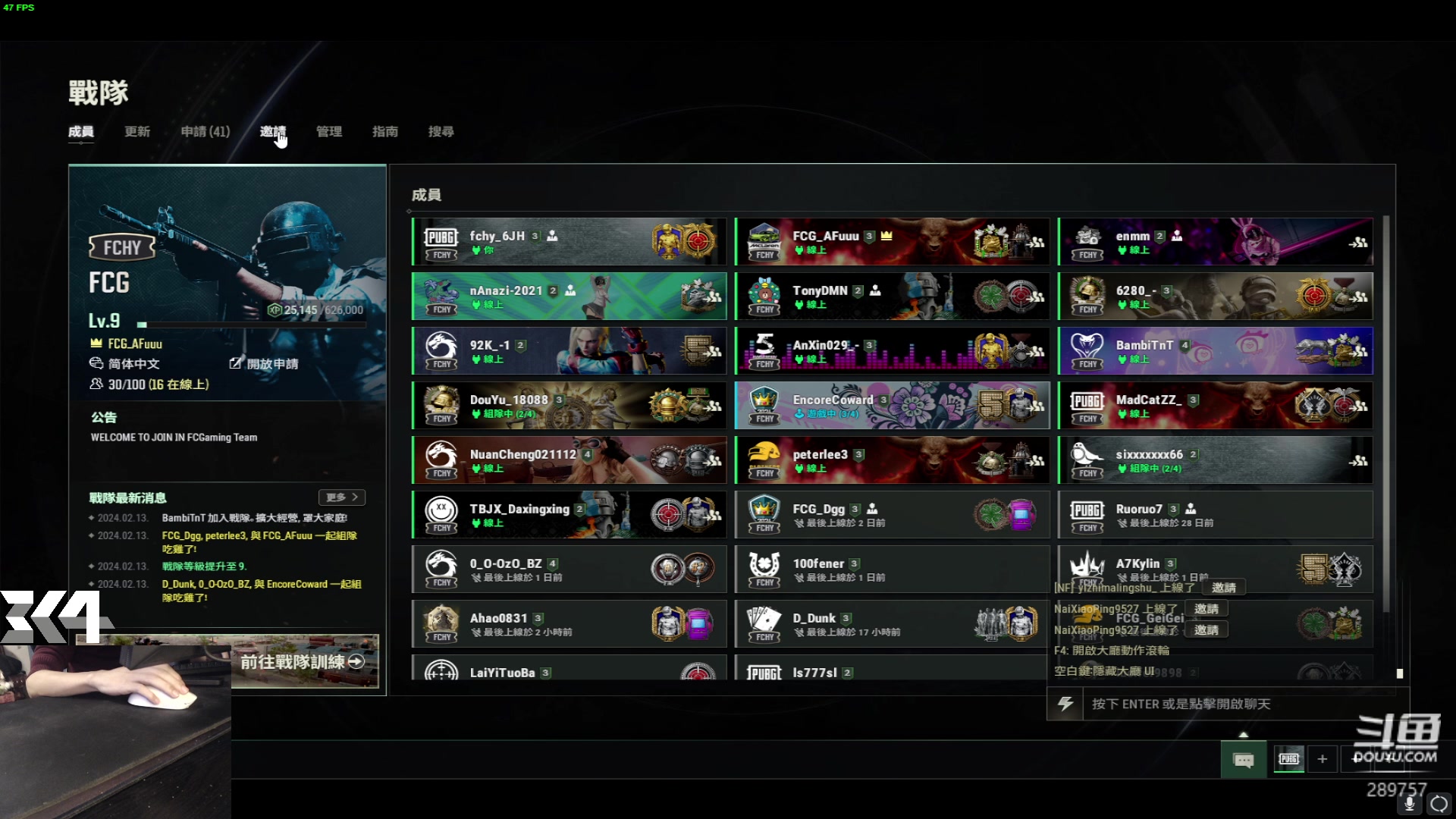Open the 管理 tab
Image resolution: width=1456 pixels, height=819 pixels.
(x=329, y=132)
